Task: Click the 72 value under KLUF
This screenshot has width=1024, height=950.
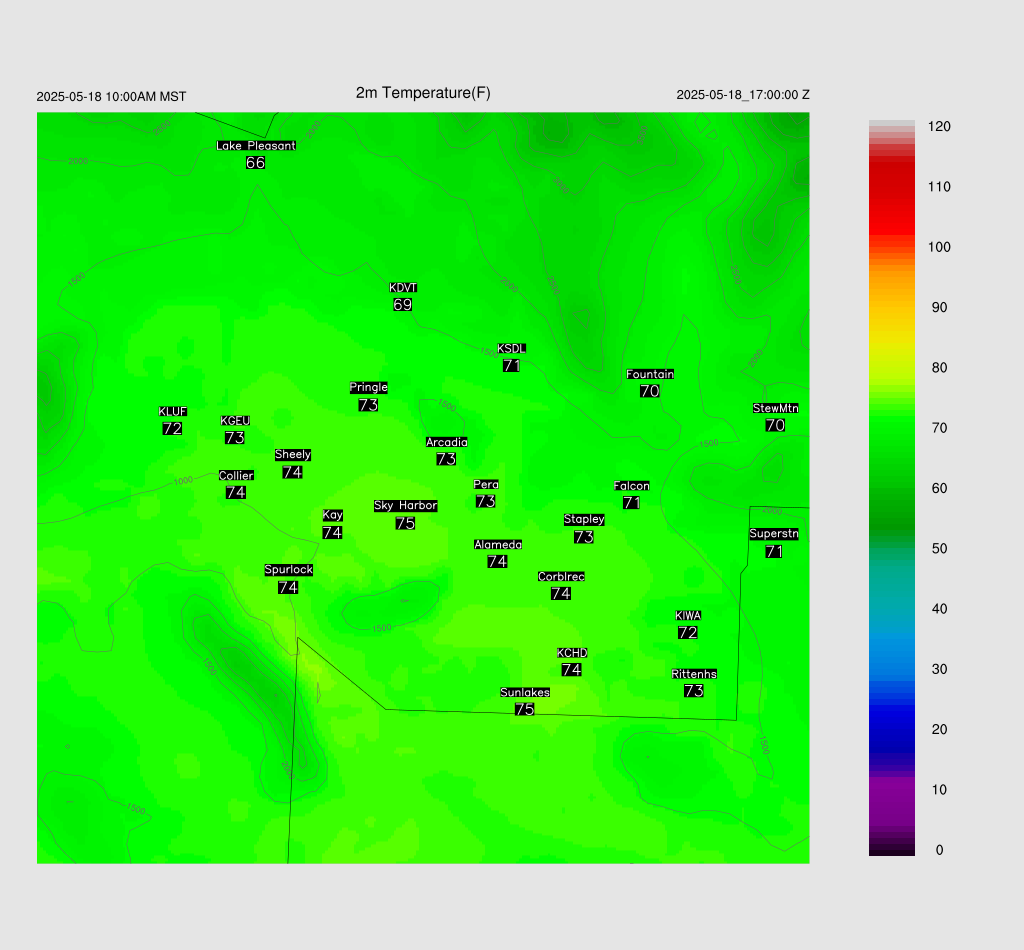Action: pos(172,428)
